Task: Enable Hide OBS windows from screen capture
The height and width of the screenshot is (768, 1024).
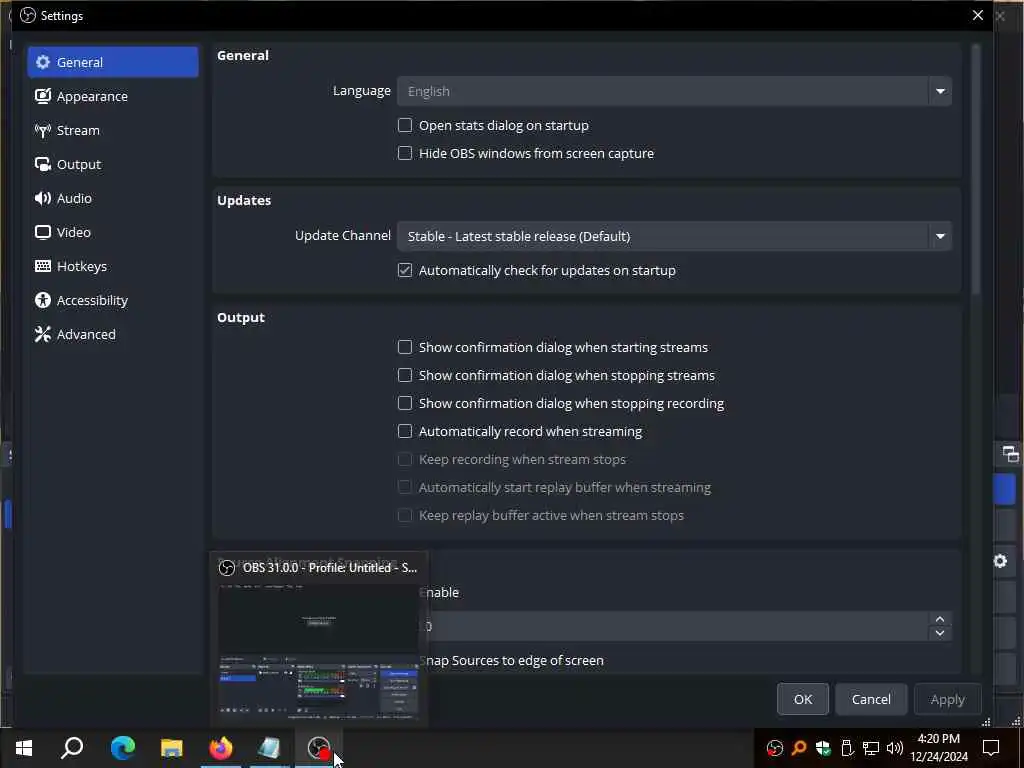Action: tap(405, 153)
